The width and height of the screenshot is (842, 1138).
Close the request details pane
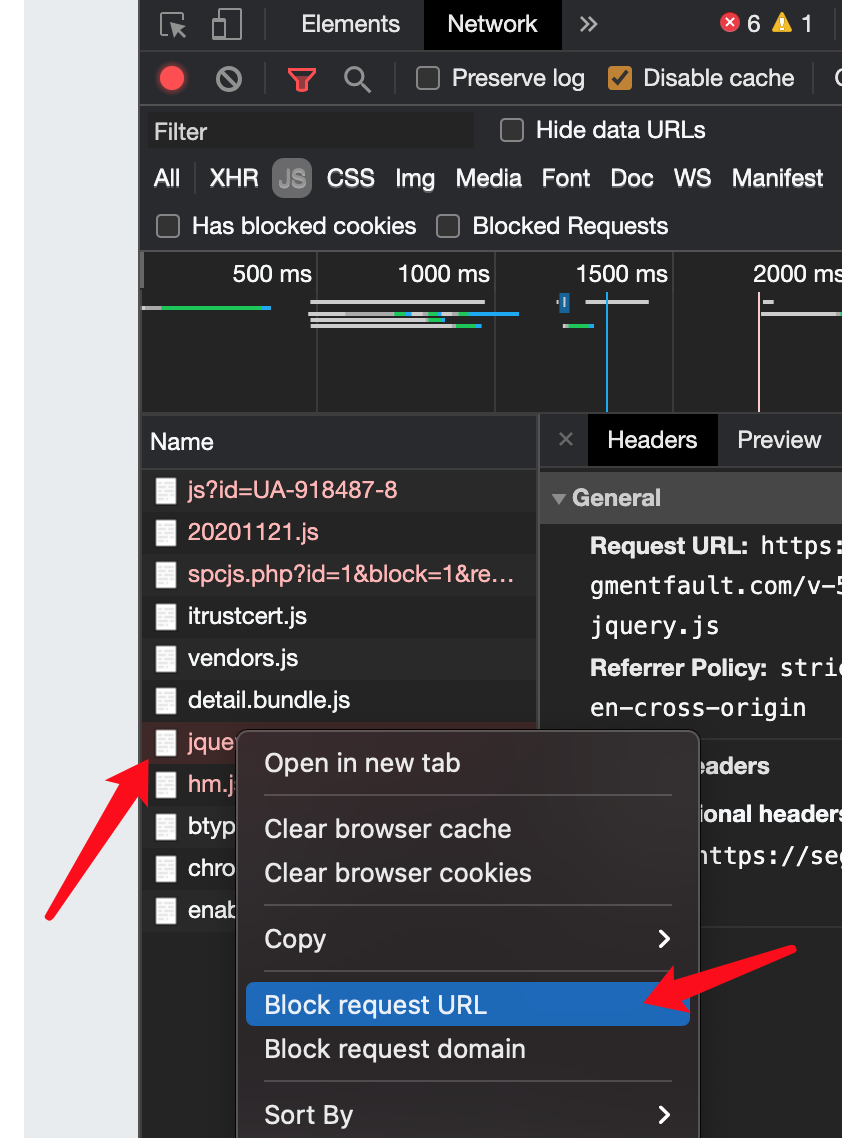click(565, 440)
